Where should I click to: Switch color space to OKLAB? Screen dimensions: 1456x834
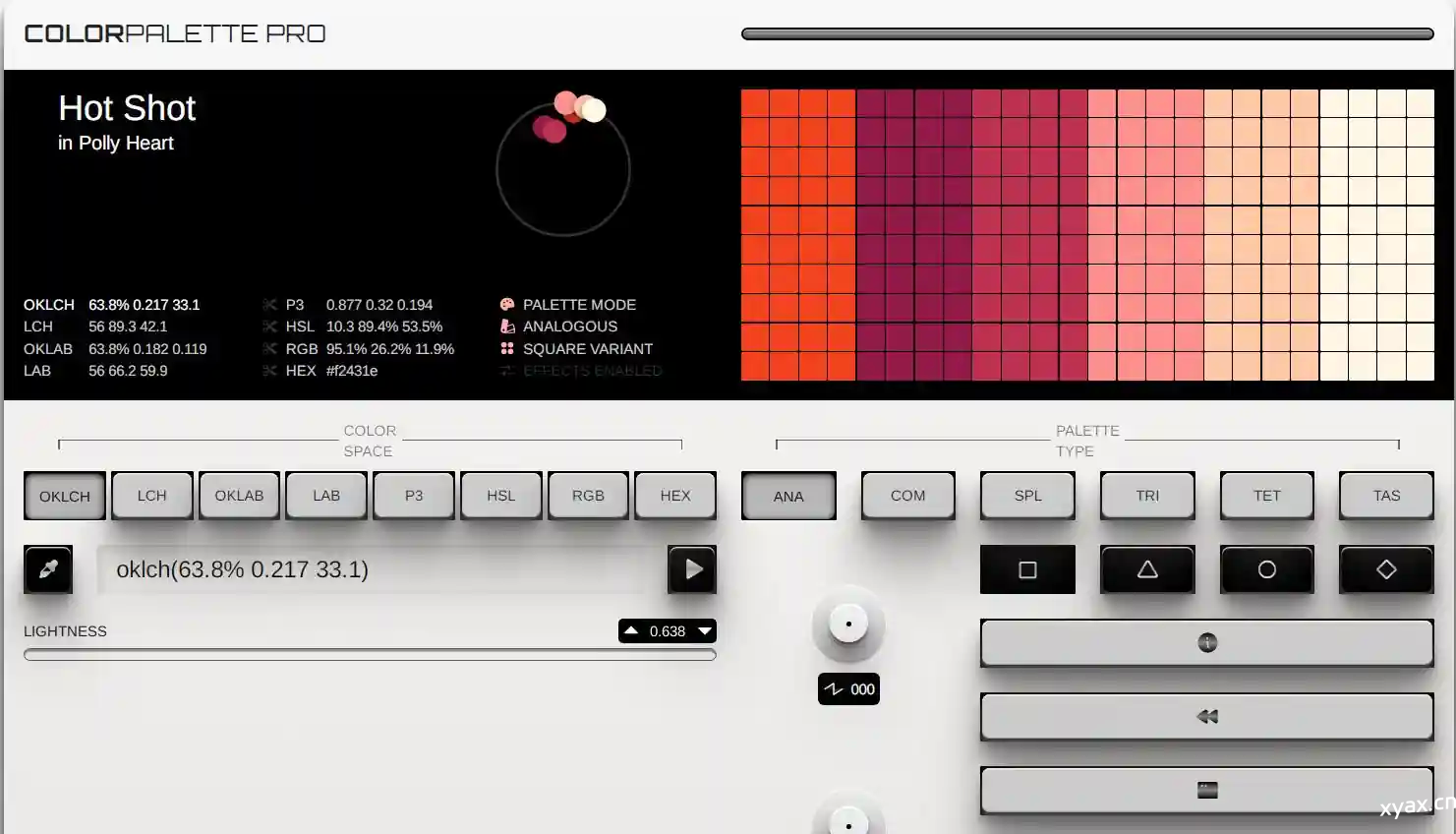(x=239, y=496)
